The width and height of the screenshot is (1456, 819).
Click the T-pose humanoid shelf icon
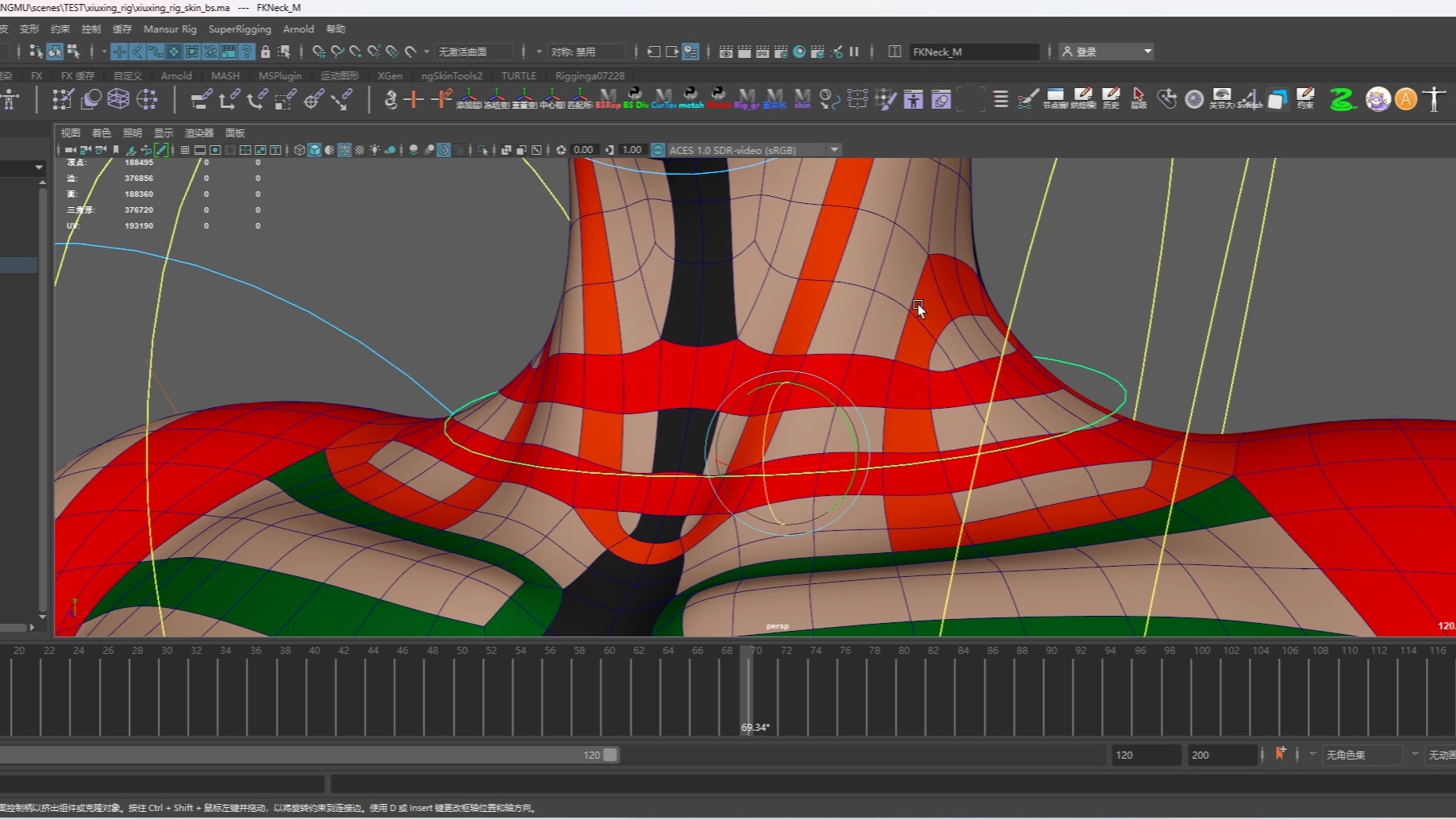click(1434, 99)
